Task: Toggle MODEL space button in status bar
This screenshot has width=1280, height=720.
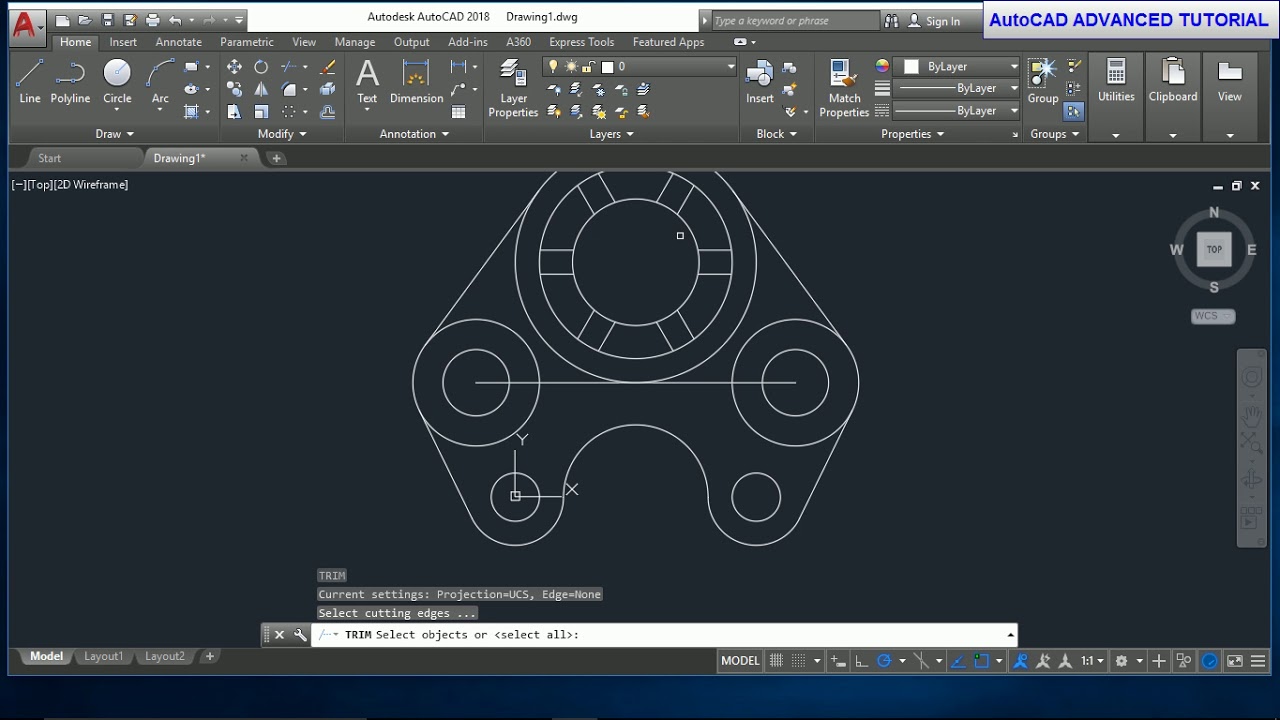Action: [740, 661]
